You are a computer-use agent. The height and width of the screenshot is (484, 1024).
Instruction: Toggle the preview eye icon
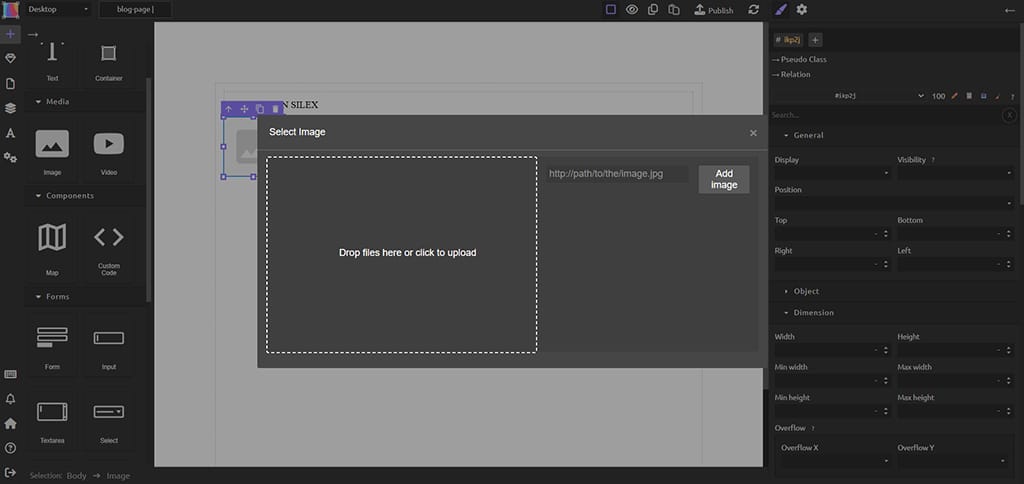point(632,10)
